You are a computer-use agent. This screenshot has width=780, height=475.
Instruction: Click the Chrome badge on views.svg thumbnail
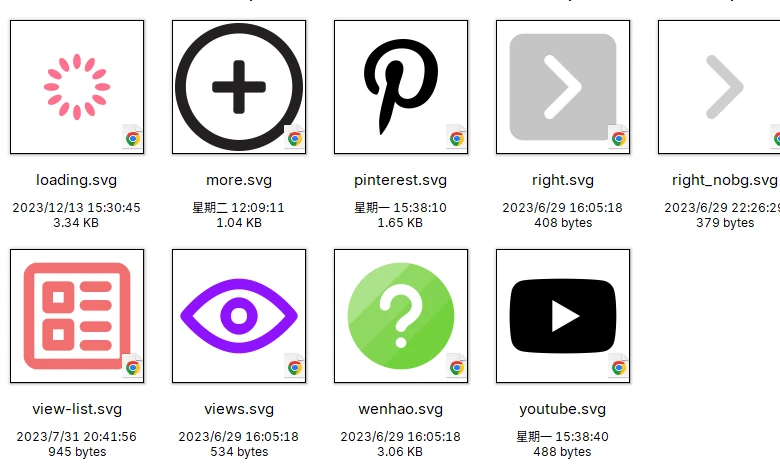294,367
